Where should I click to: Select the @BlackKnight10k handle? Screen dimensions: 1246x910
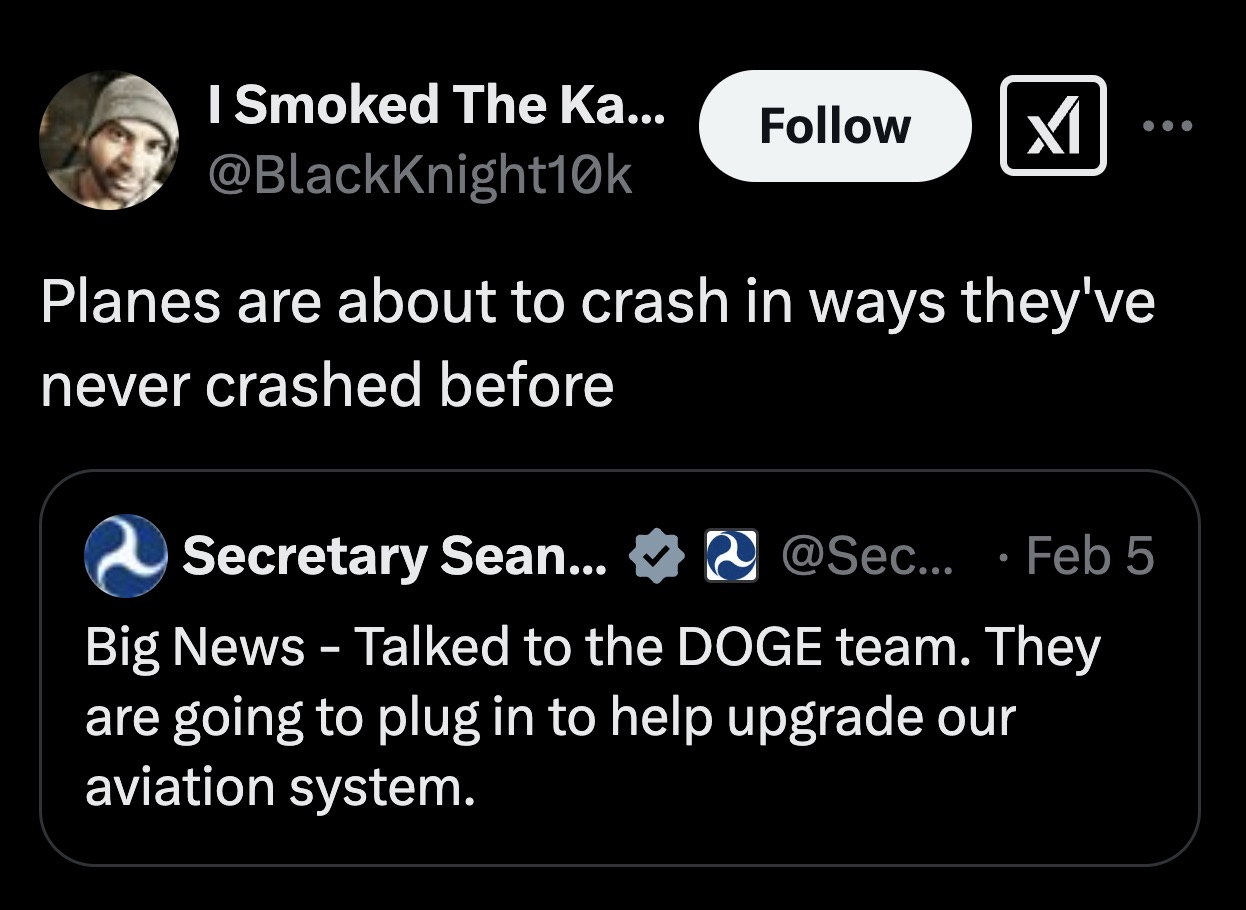coord(420,174)
